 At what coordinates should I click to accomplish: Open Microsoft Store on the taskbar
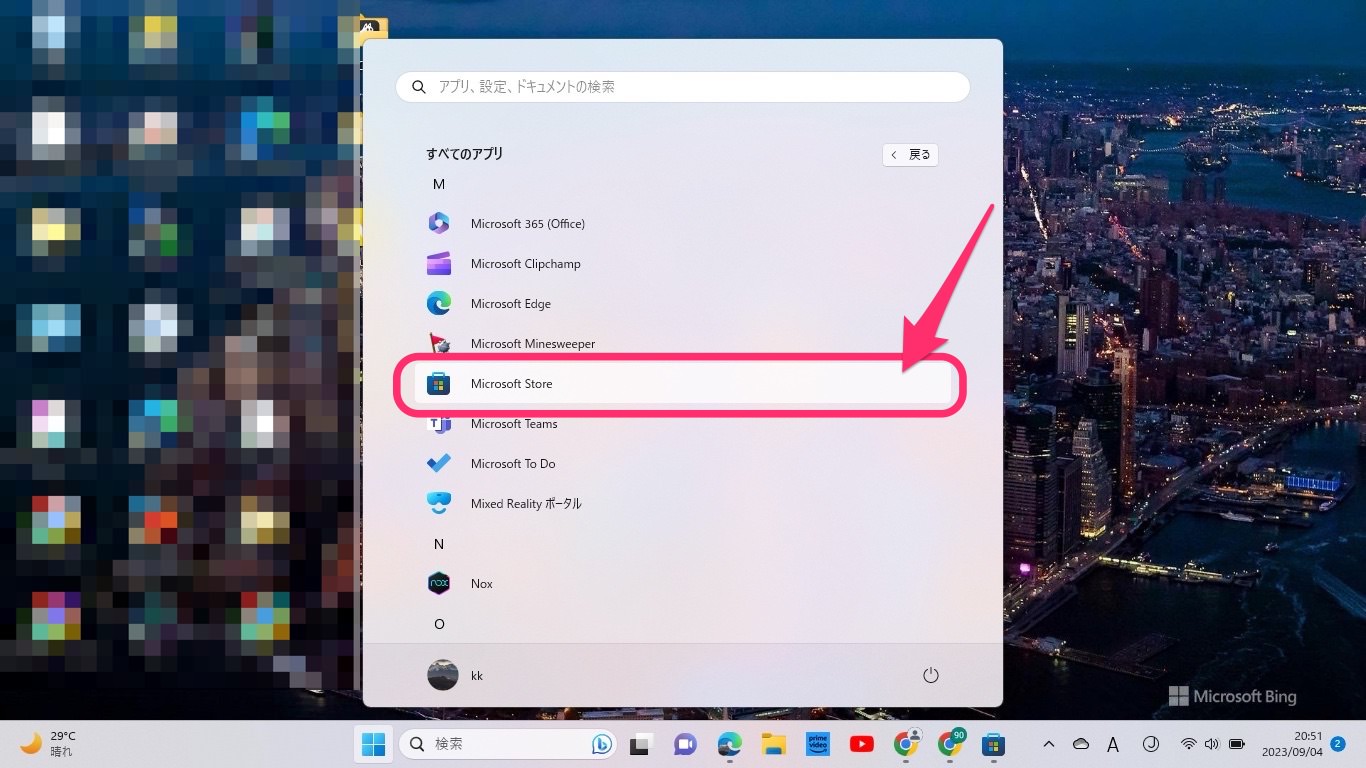pos(993,744)
